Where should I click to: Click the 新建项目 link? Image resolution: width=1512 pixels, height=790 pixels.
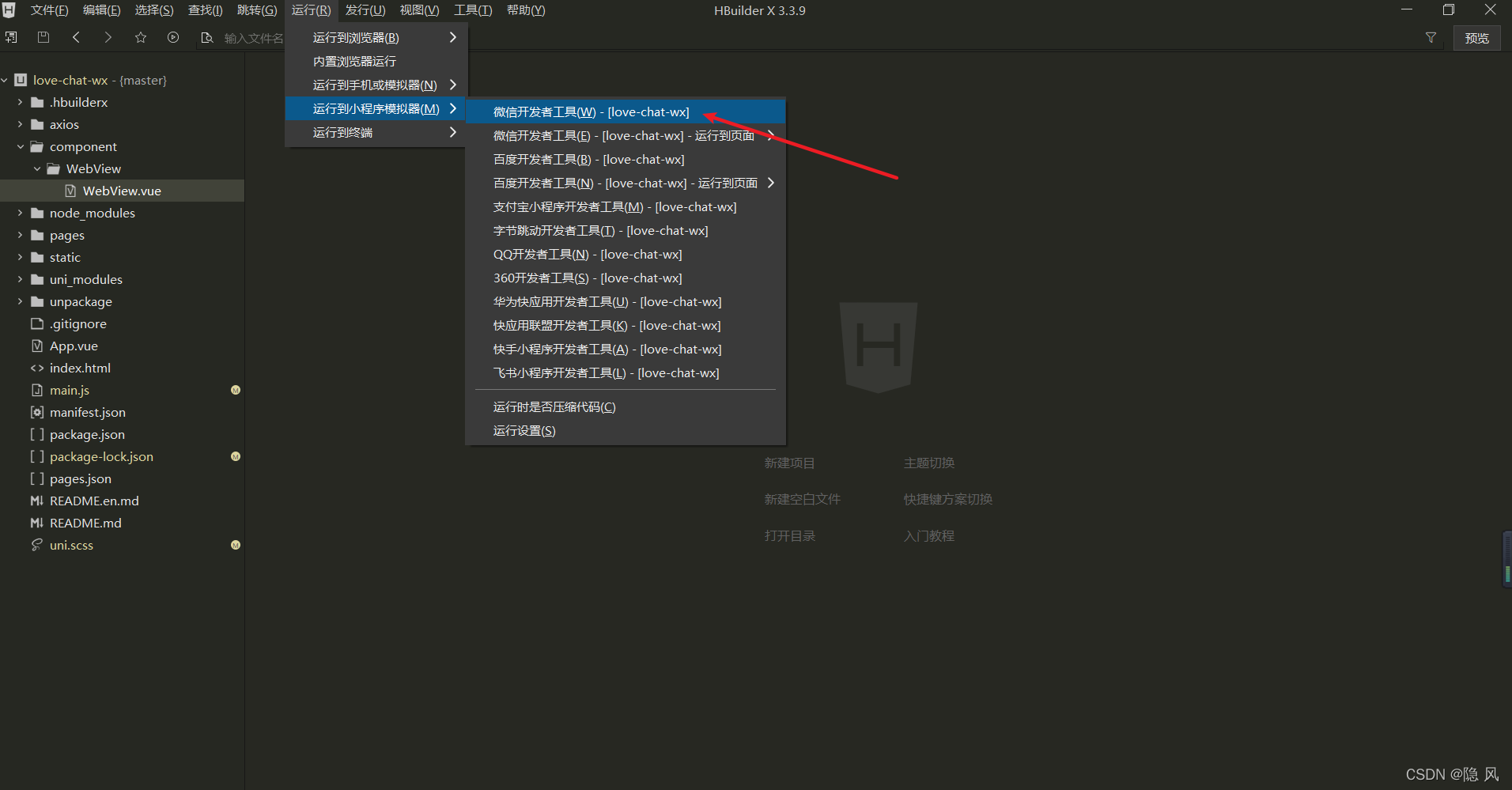point(789,463)
